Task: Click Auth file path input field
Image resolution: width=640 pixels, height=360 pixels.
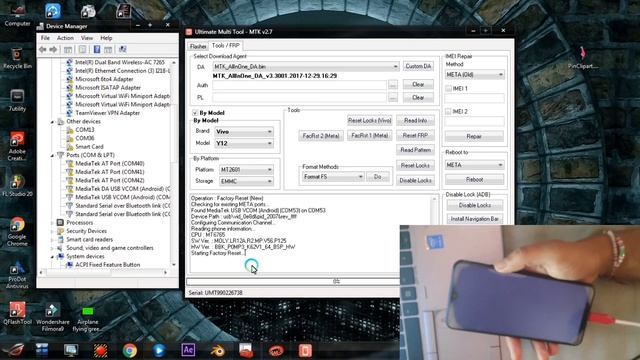Action: (x=299, y=85)
